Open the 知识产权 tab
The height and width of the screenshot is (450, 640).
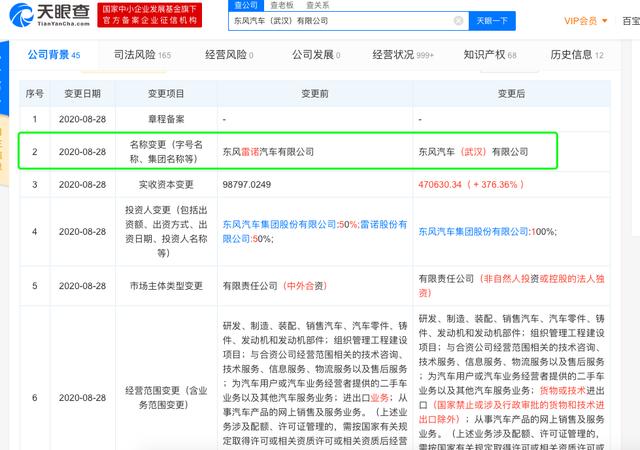[490, 55]
